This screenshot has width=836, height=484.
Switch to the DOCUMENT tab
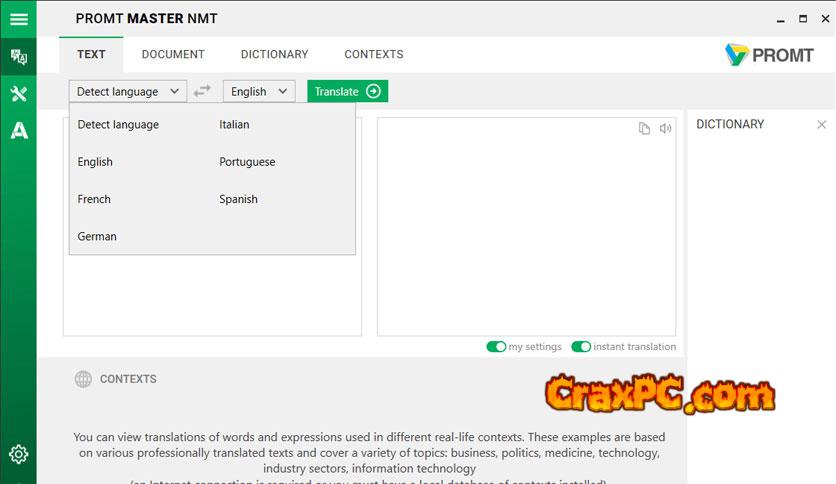[173, 54]
